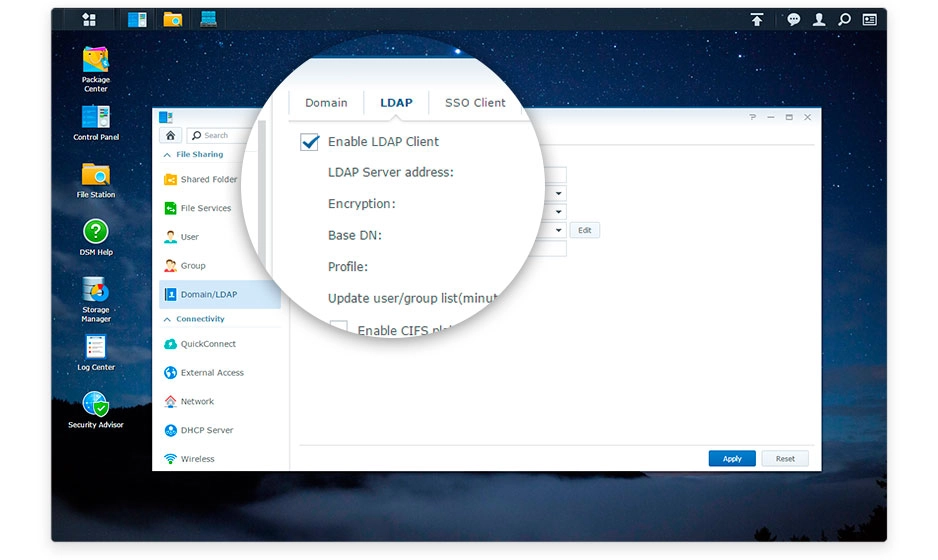
Task: Open the Encryption dropdown arrow
Action: 558,193
